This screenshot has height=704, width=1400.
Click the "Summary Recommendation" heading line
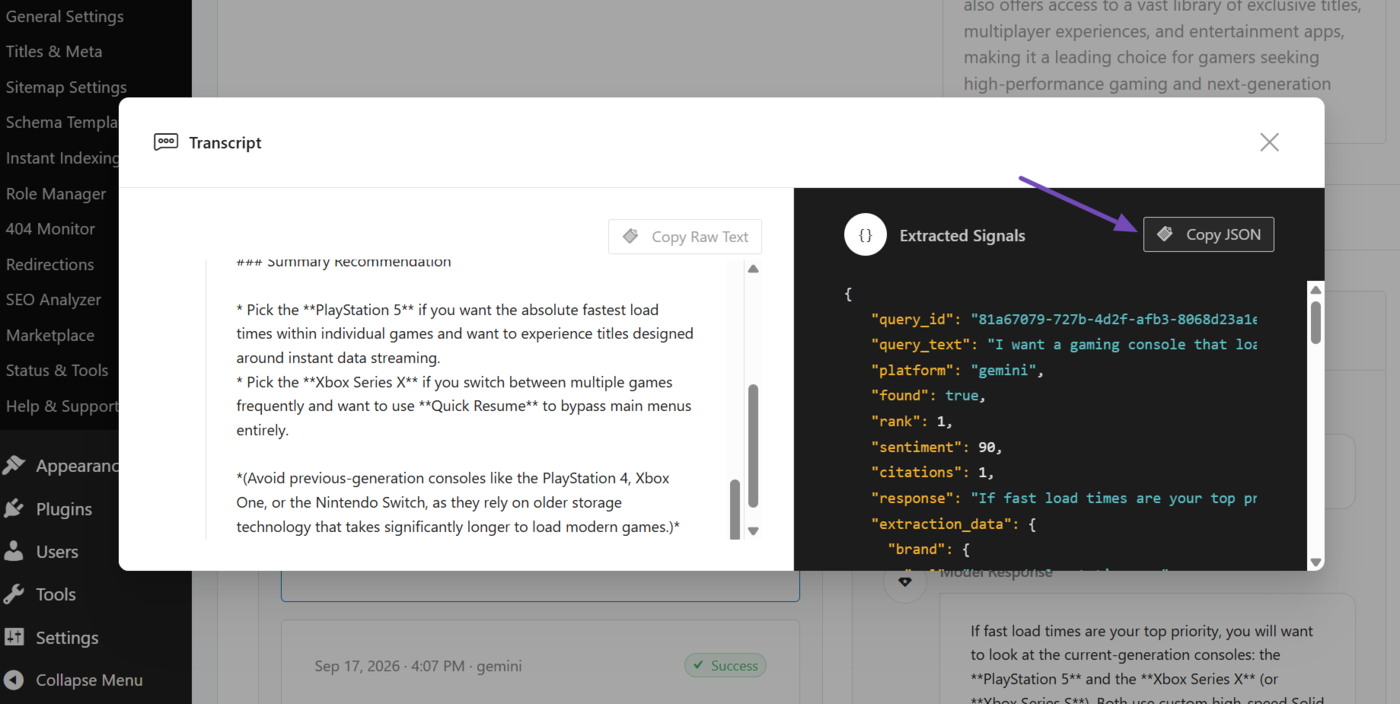343,263
